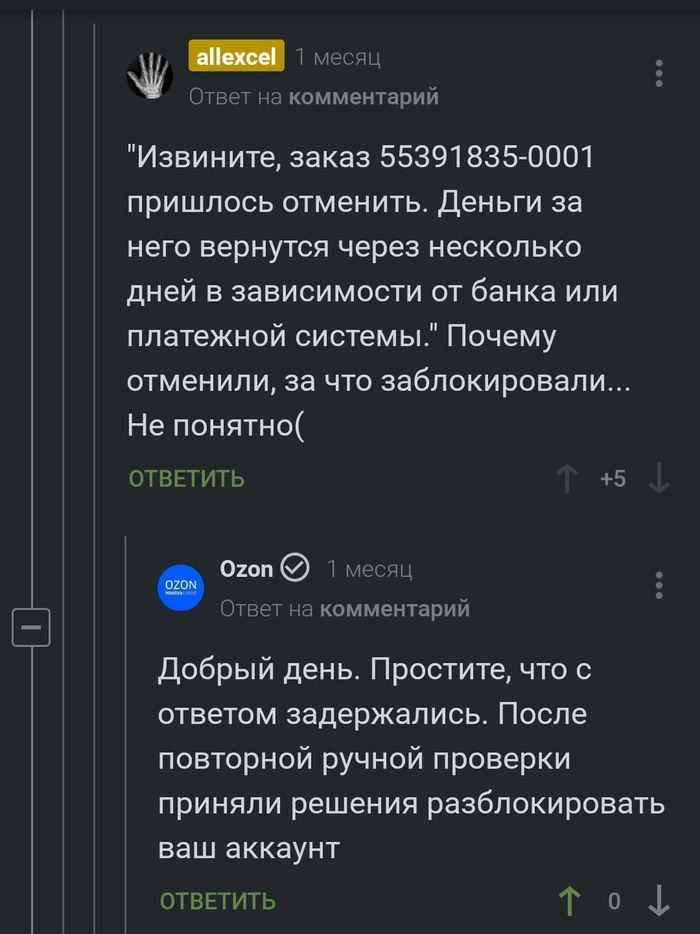Reply to Ozon's comment via ОТВЕТИТЬ

click(x=218, y=901)
